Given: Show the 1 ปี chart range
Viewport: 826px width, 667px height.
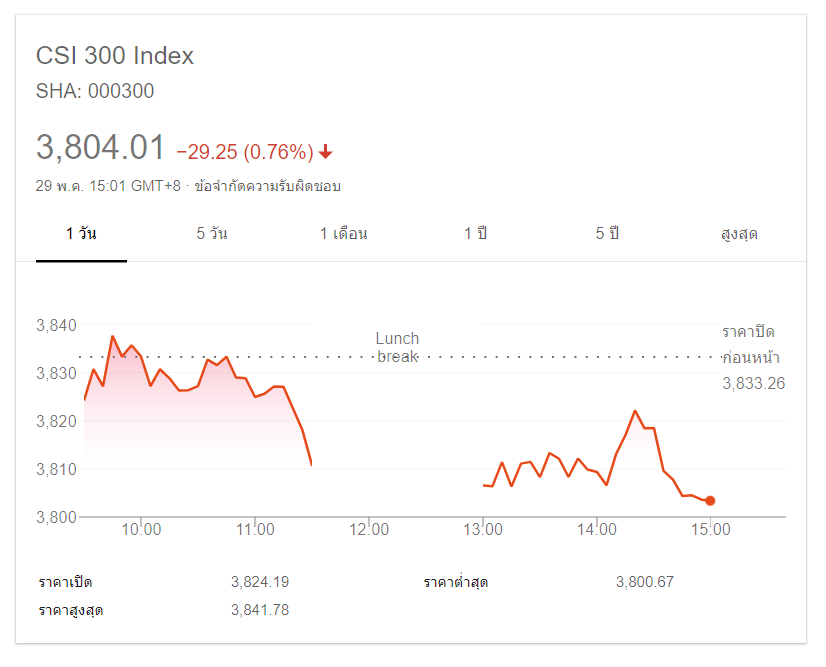Looking at the screenshot, I should pyautogui.click(x=475, y=234).
